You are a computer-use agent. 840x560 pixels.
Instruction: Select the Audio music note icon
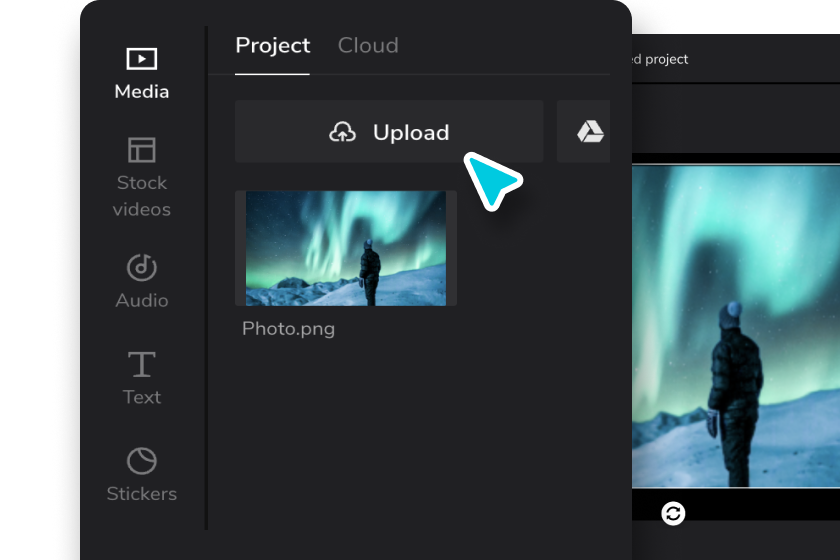(x=141, y=267)
